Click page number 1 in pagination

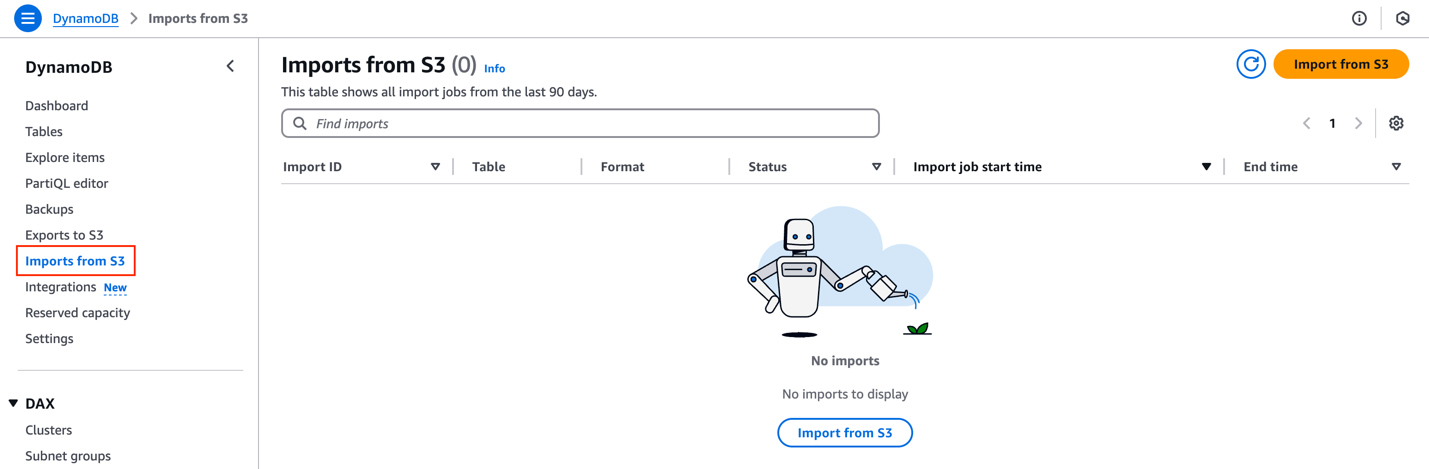1332,123
